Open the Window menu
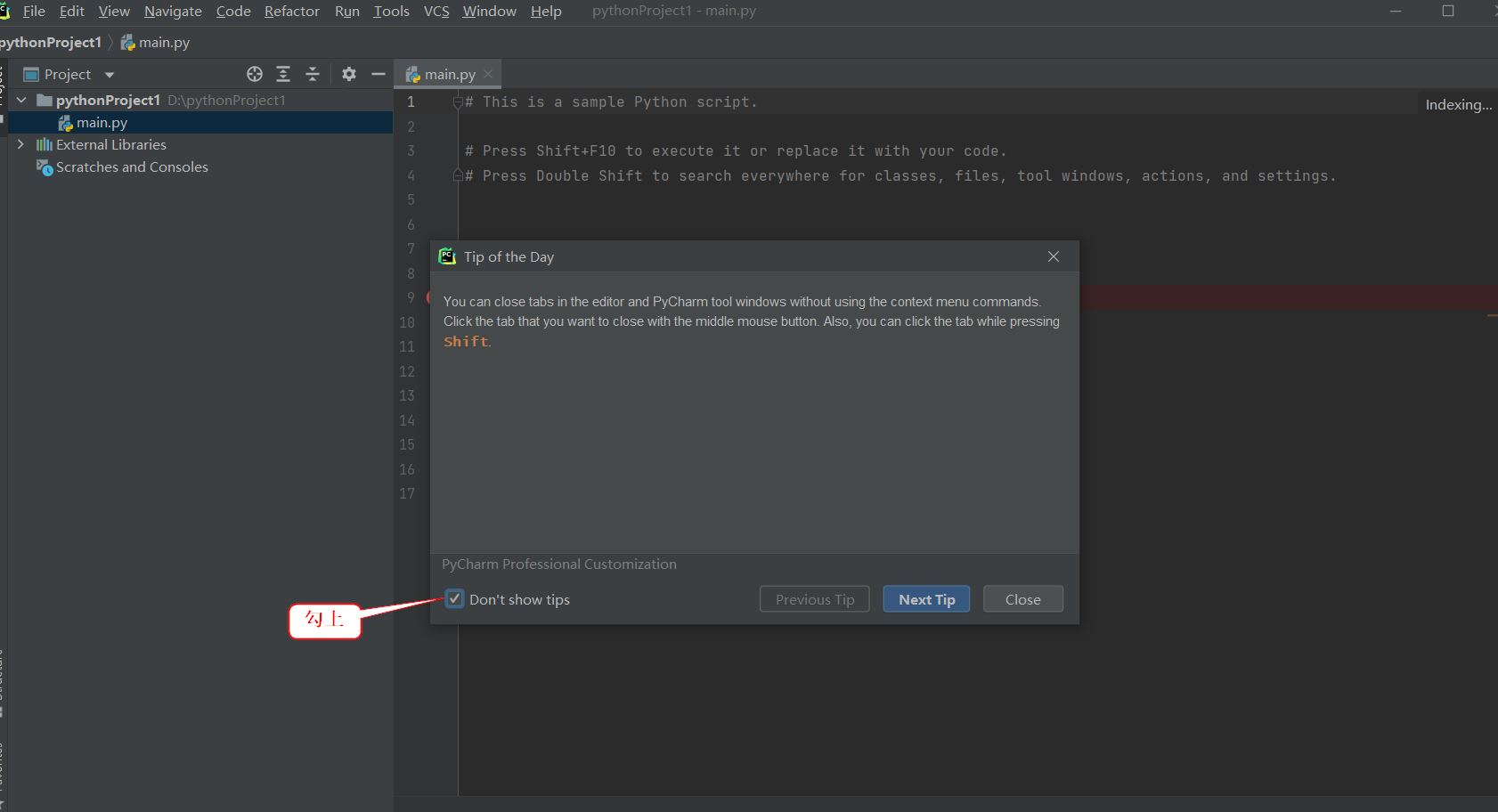Viewport: 1498px width, 812px height. pyautogui.click(x=489, y=11)
